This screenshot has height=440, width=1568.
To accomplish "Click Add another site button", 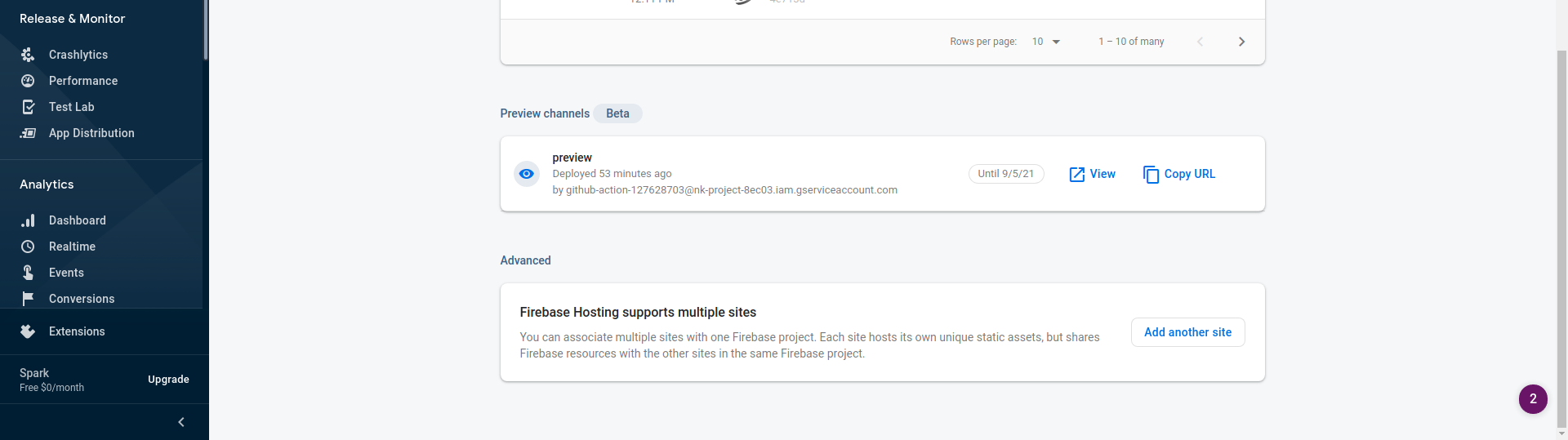I will click(x=1187, y=332).
